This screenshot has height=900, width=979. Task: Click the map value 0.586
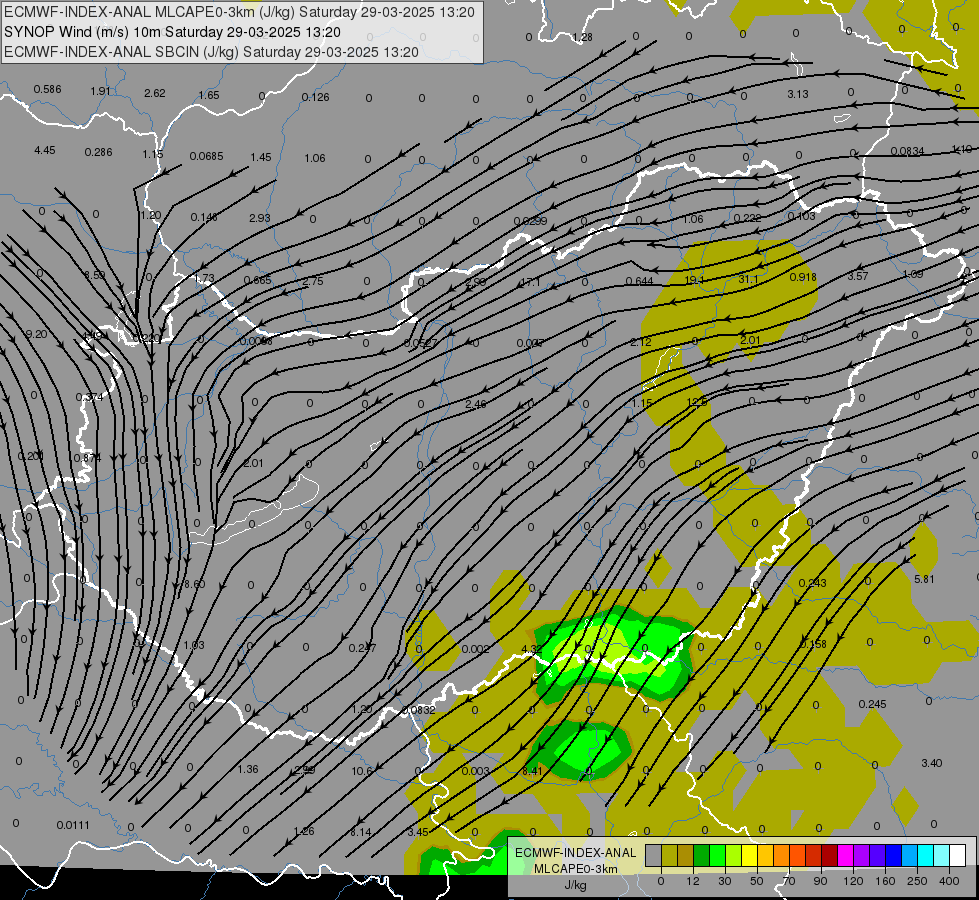(47, 89)
